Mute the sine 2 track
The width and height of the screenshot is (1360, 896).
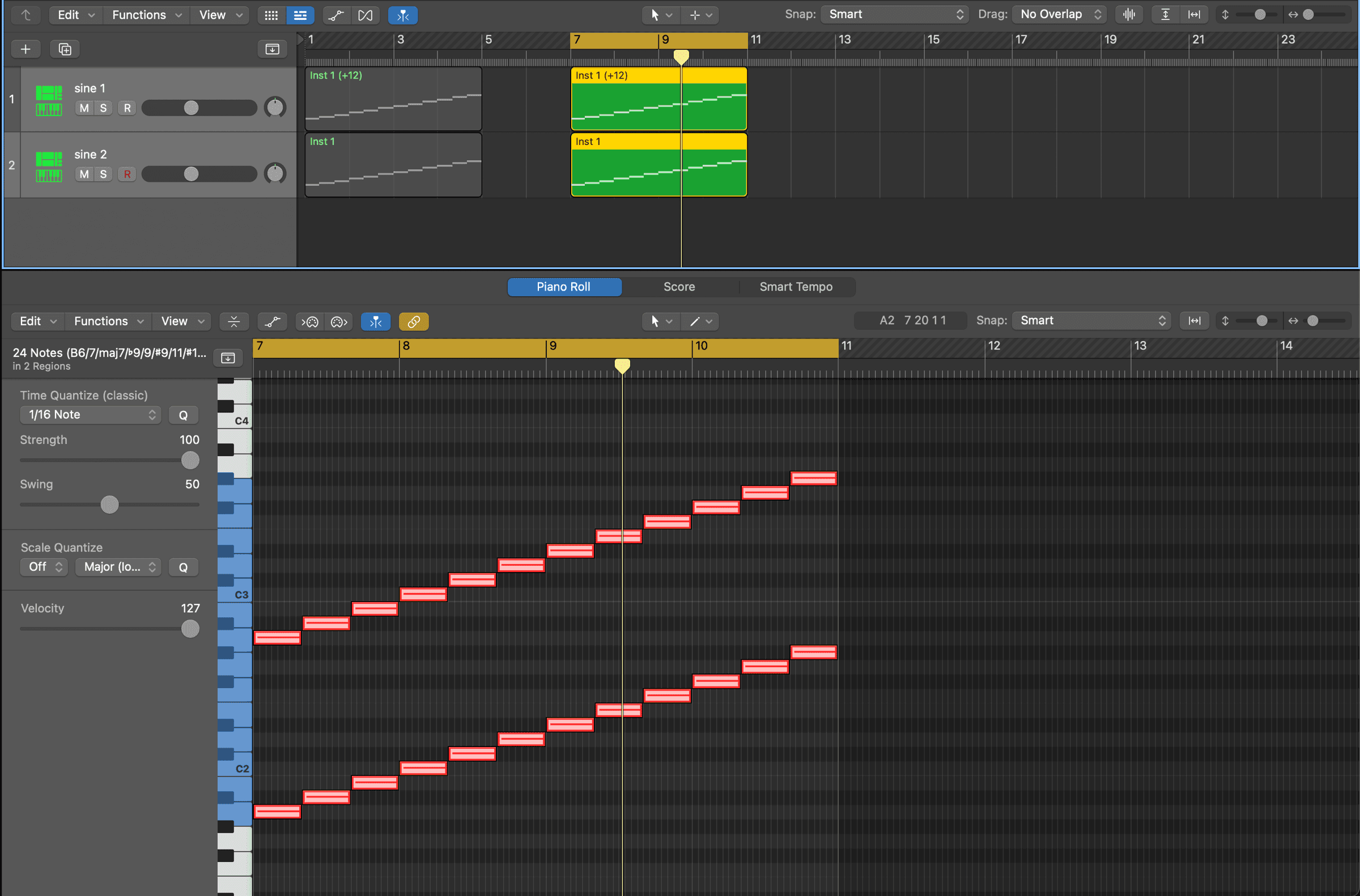[84, 174]
